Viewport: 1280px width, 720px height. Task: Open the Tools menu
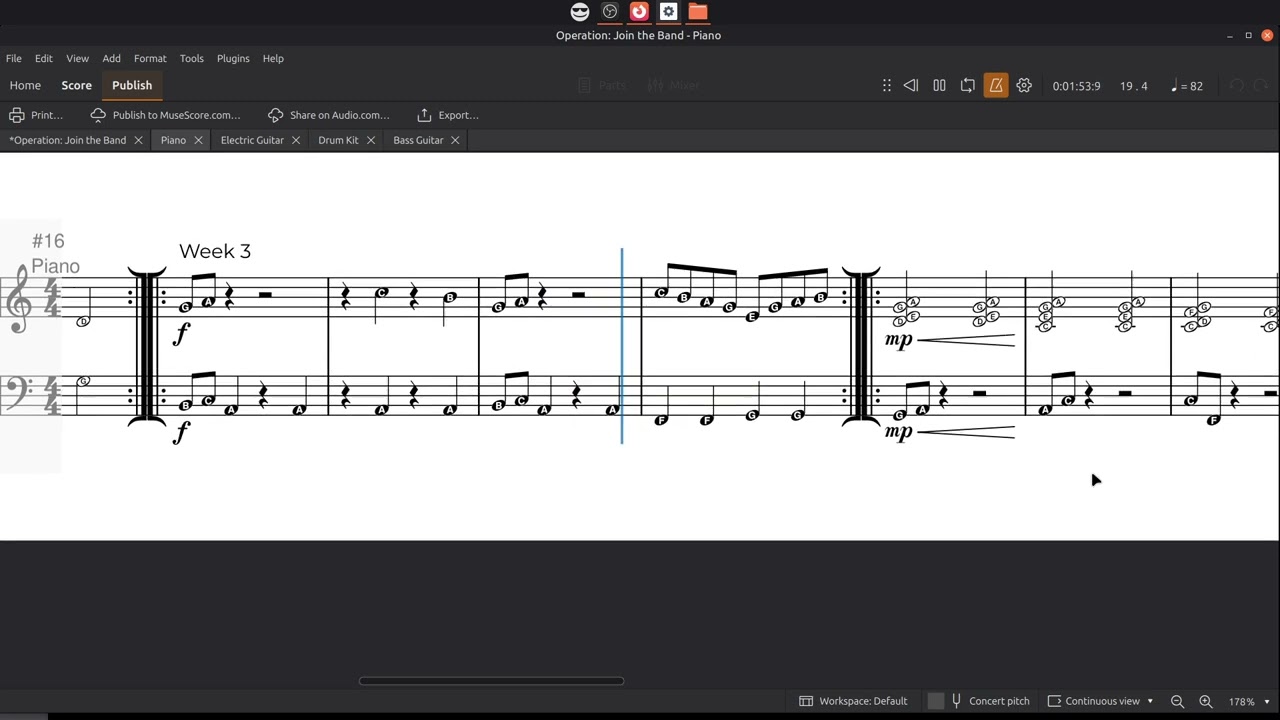191,58
